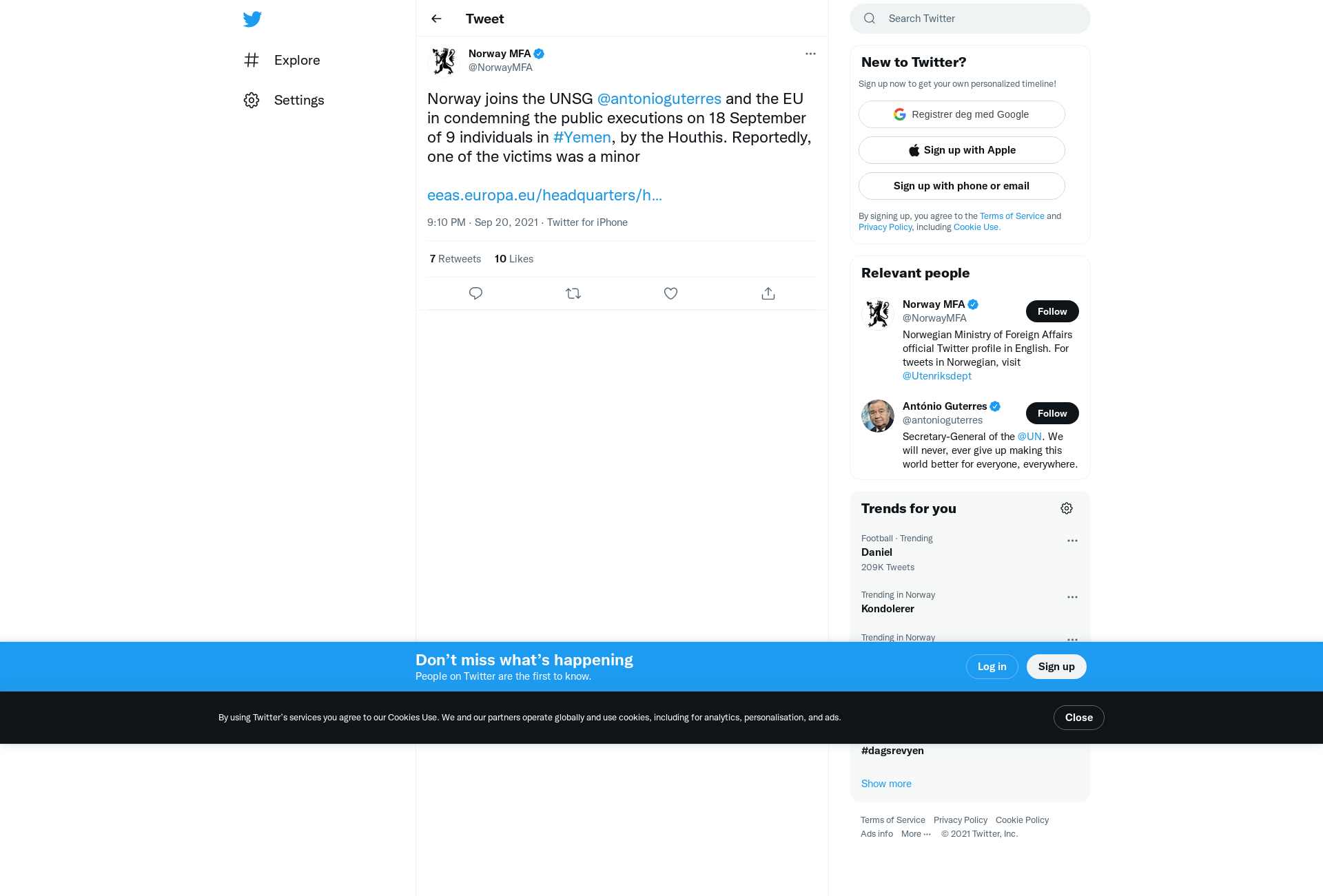View the list of 7 Retweets
This screenshot has height=896, width=1323.
(x=455, y=259)
